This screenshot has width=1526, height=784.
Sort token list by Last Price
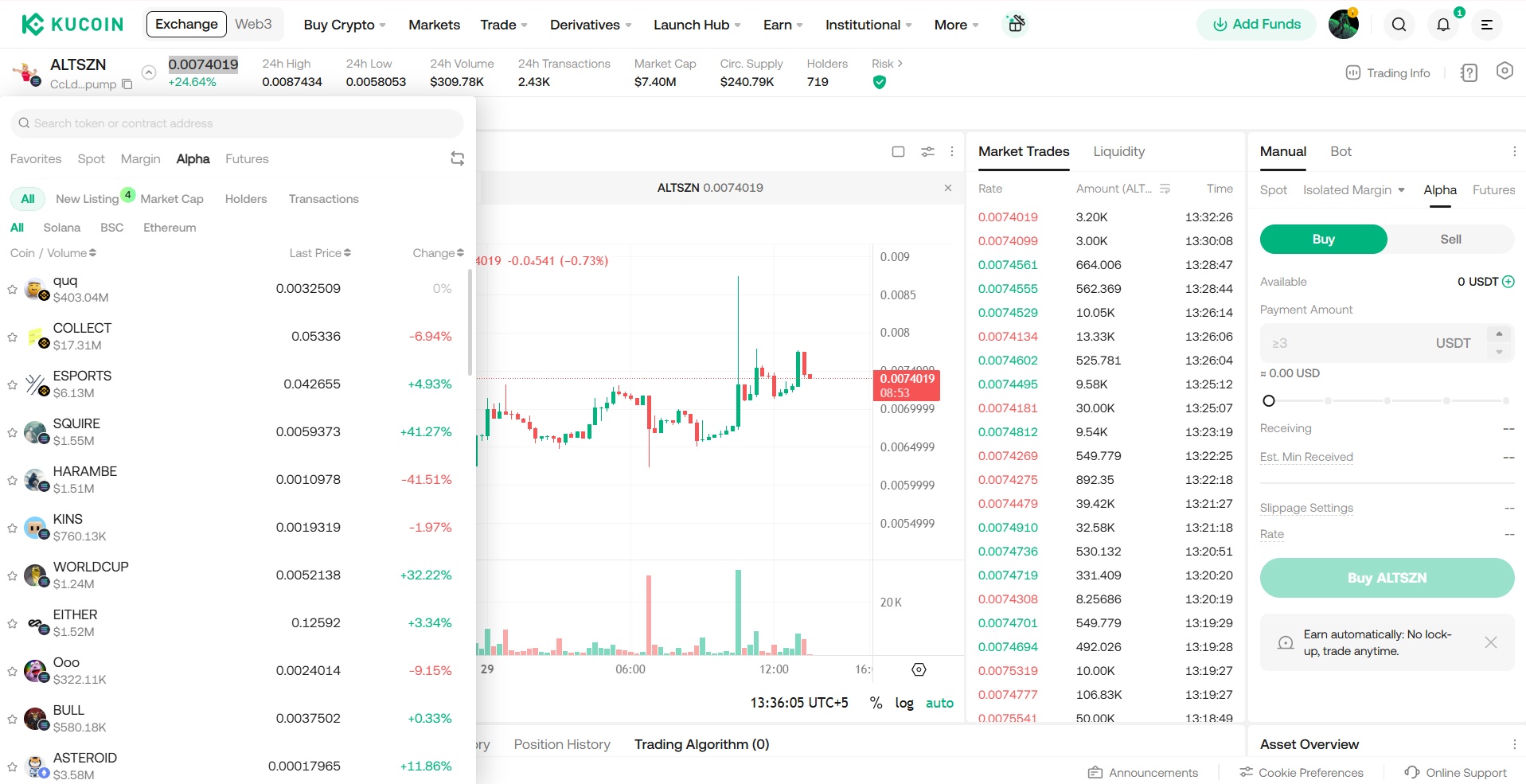click(320, 253)
